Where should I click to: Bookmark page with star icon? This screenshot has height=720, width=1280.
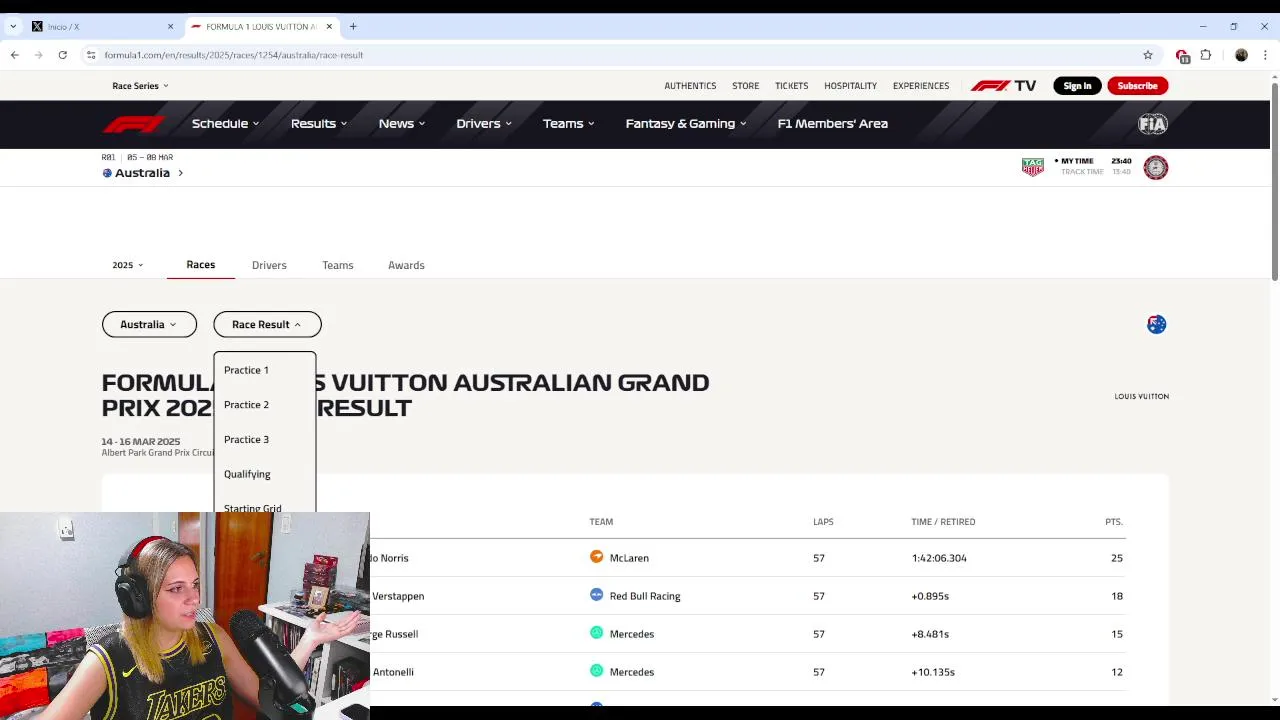[x=1148, y=55]
